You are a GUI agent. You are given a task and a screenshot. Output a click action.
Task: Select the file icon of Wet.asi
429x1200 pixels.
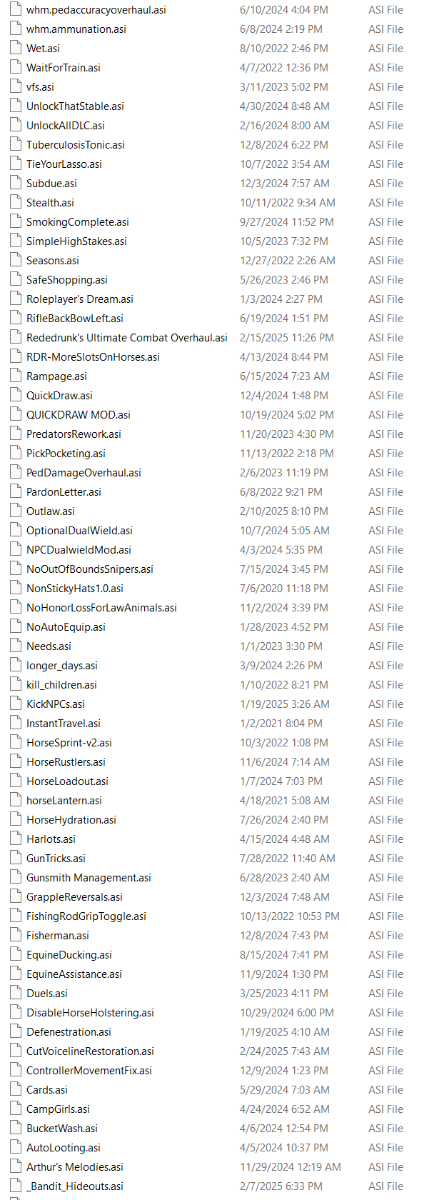pos(15,48)
